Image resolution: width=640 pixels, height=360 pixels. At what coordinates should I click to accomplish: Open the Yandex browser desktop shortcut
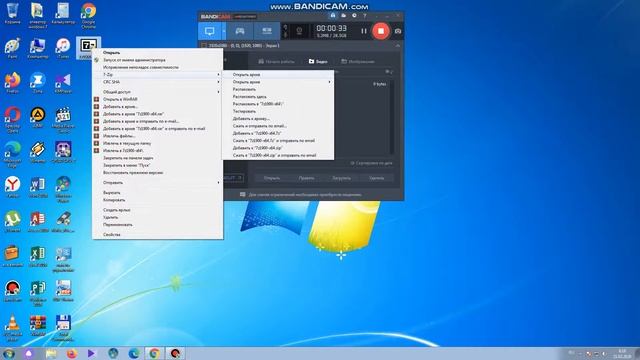[12, 187]
